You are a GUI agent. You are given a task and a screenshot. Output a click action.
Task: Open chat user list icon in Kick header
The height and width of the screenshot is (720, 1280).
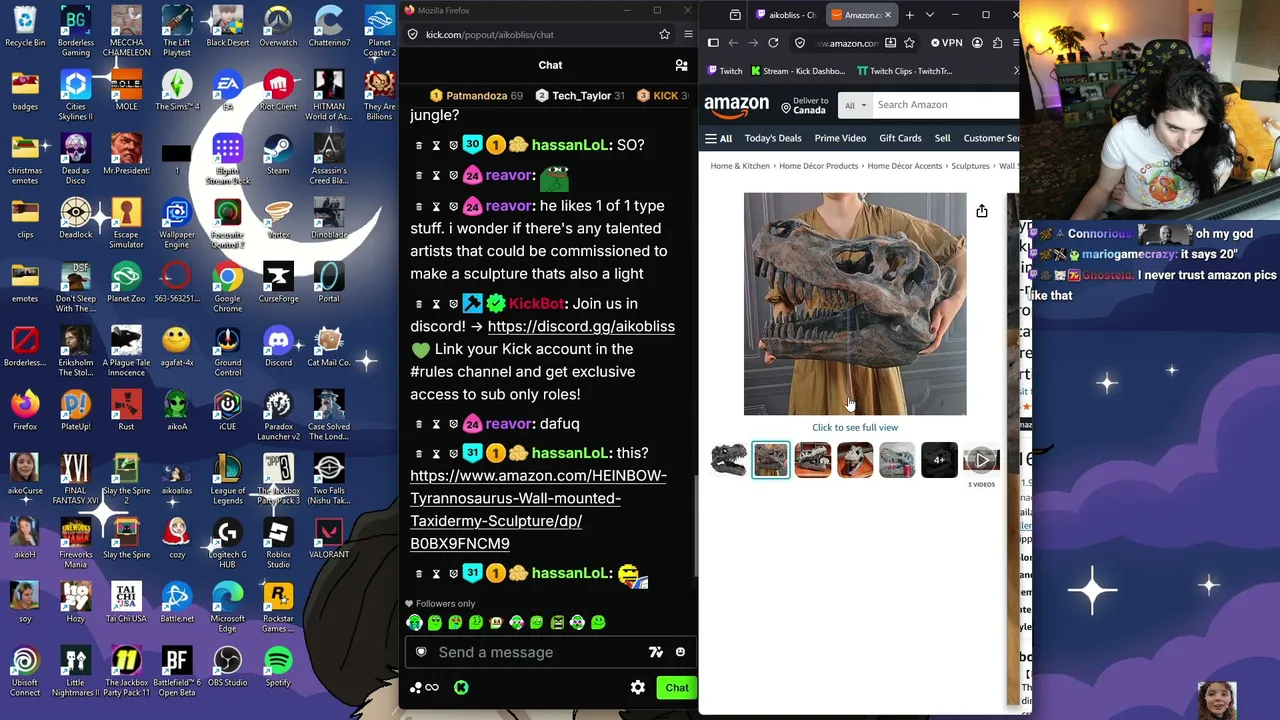click(681, 65)
